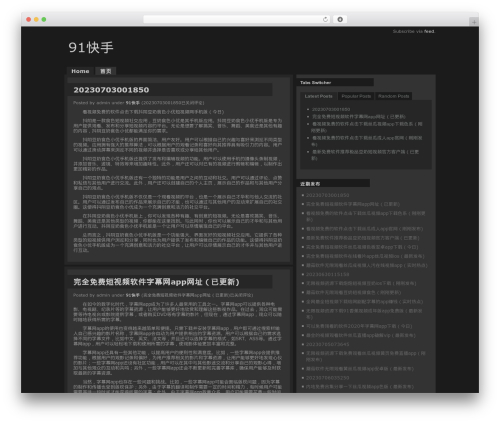
Task: Open 20230630115158 in sidebar list
Action: (x=328, y=274)
